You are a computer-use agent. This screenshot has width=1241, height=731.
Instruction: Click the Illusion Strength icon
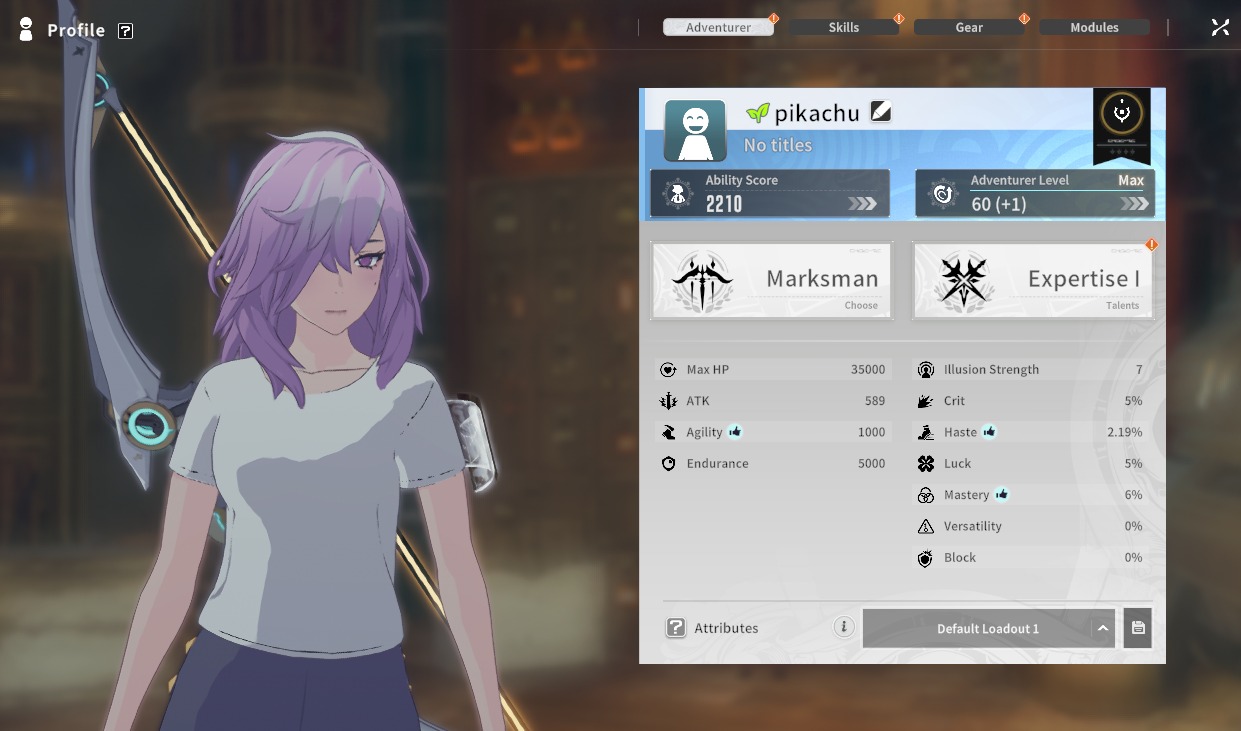(x=926, y=370)
